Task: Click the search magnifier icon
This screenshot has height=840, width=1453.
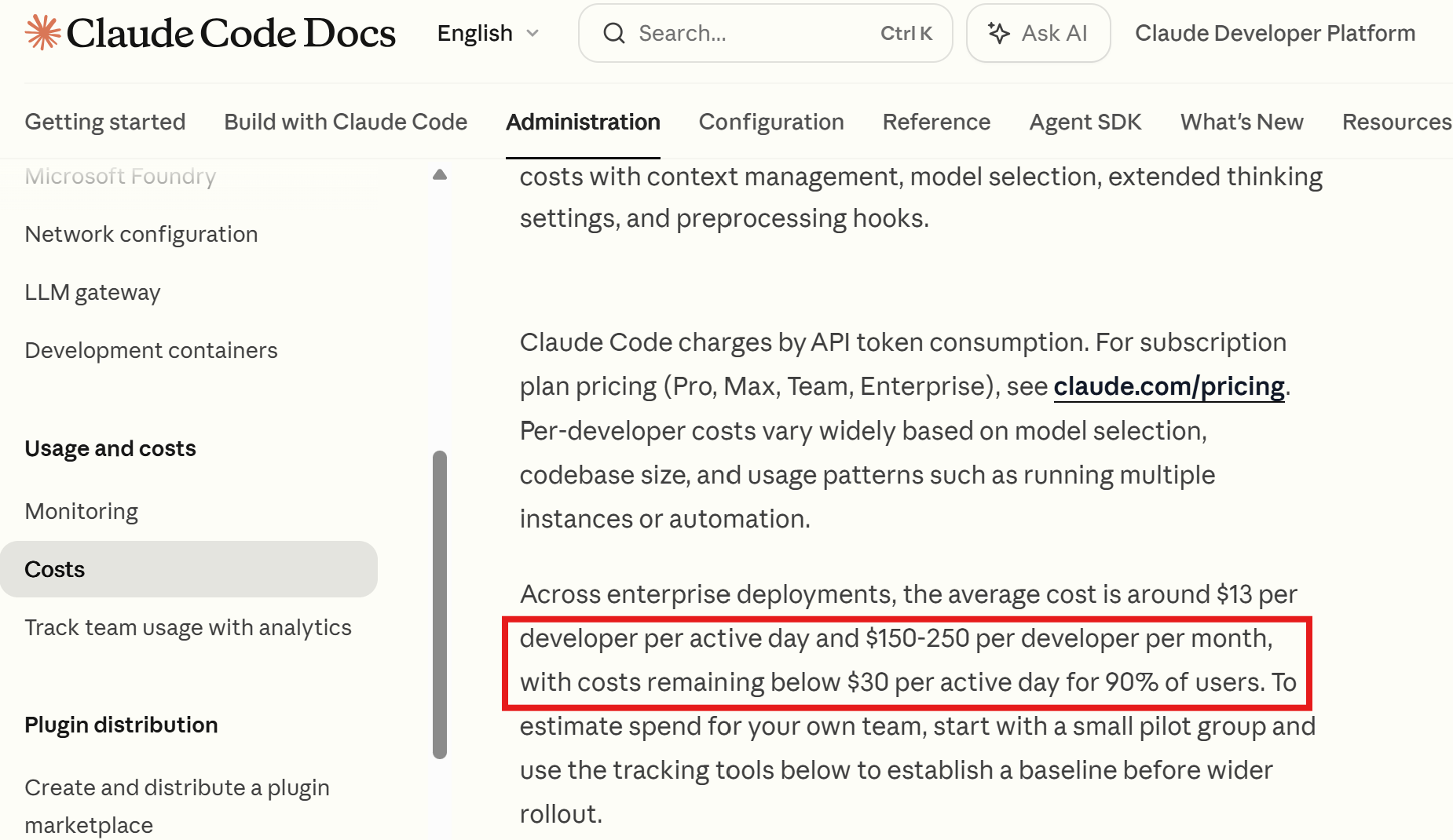Action: click(x=615, y=33)
